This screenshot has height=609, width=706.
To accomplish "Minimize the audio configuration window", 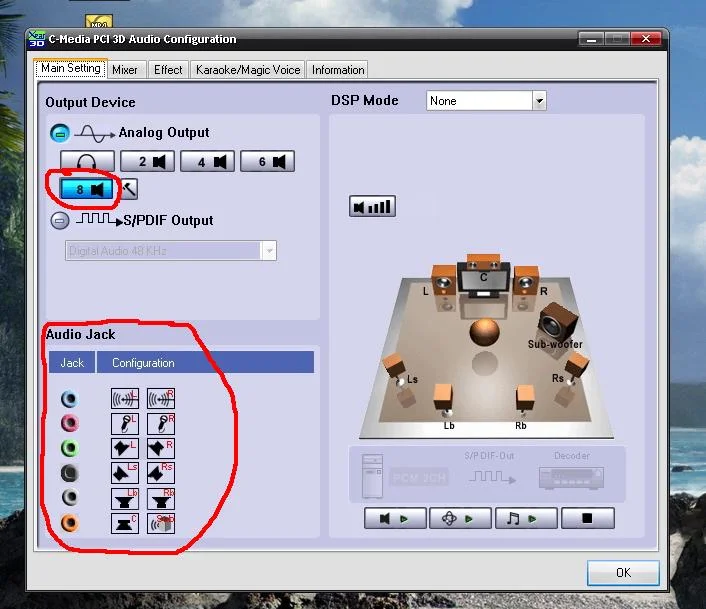I will coord(591,39).
